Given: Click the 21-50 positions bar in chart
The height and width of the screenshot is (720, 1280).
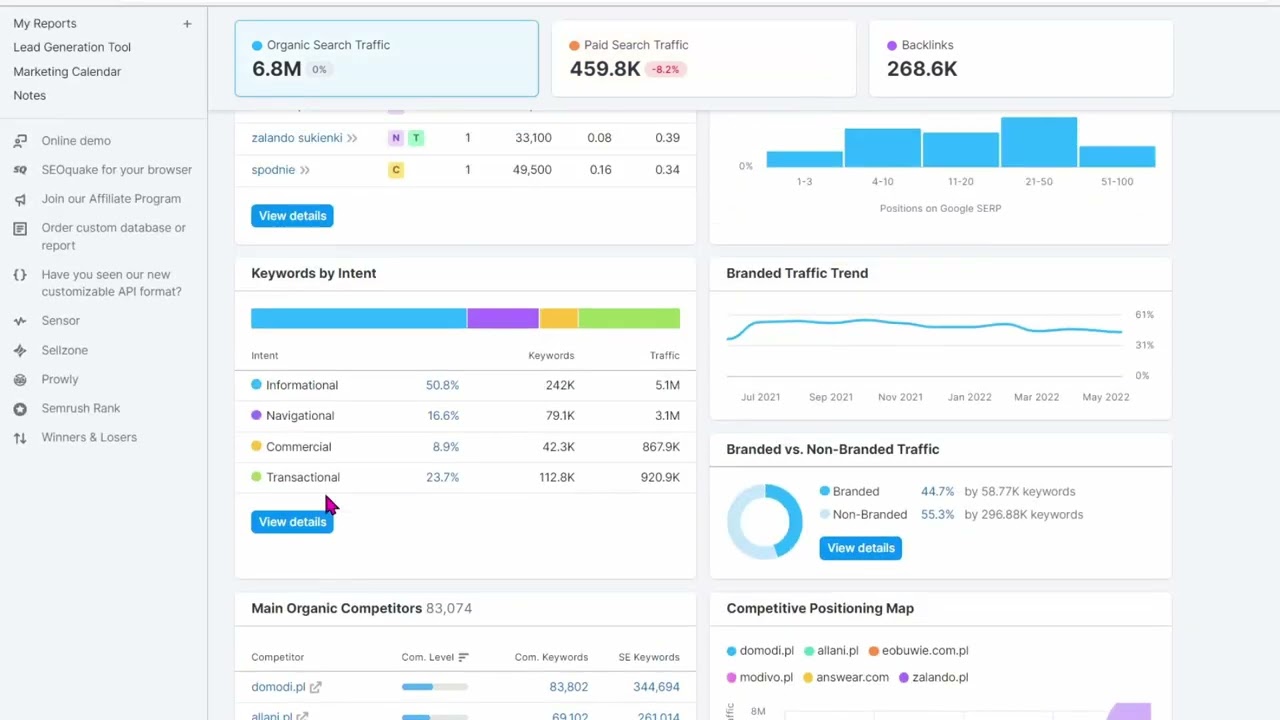Looking at the screenshot, I should click(x=1039, y=142).
